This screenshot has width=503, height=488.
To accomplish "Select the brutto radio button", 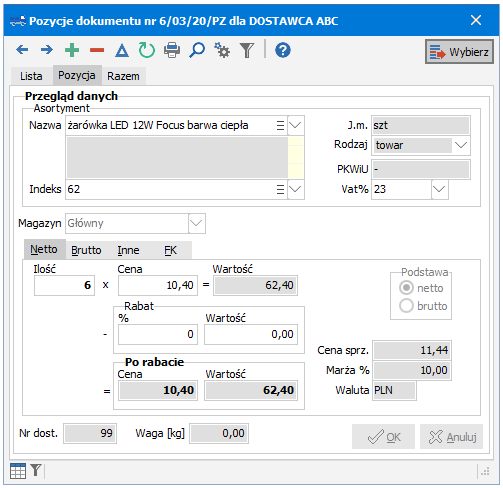I will point(406,305).
